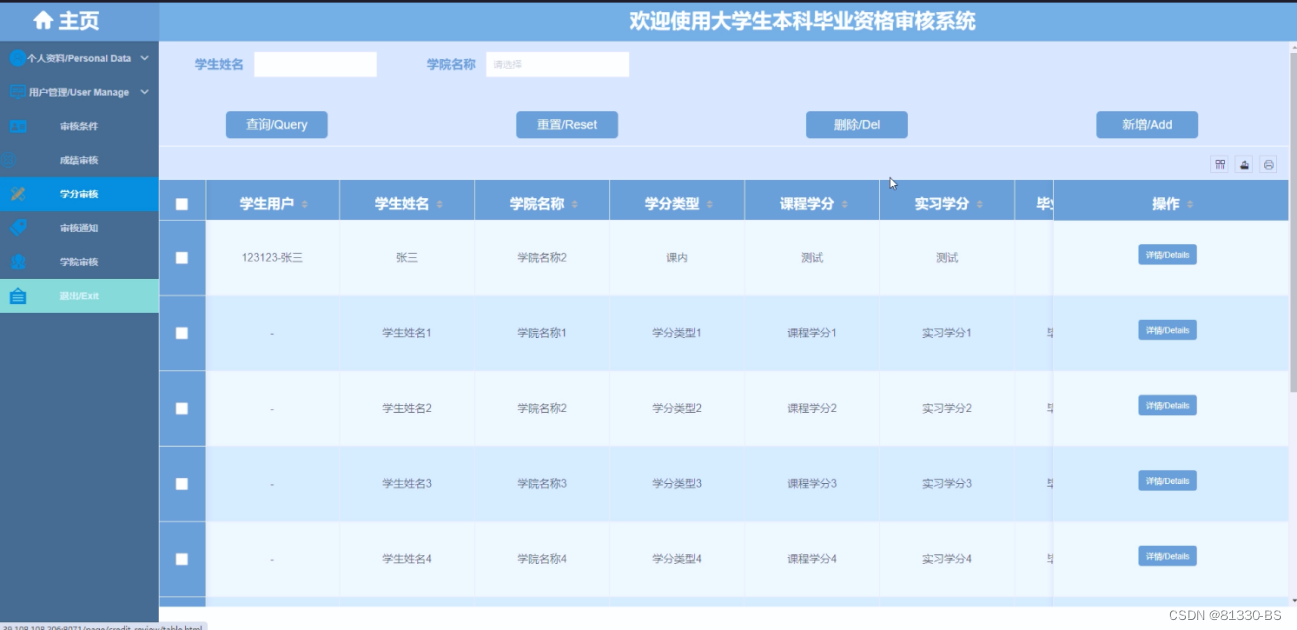Click the 用户管理/User Manage label

[x=79, y=92]
